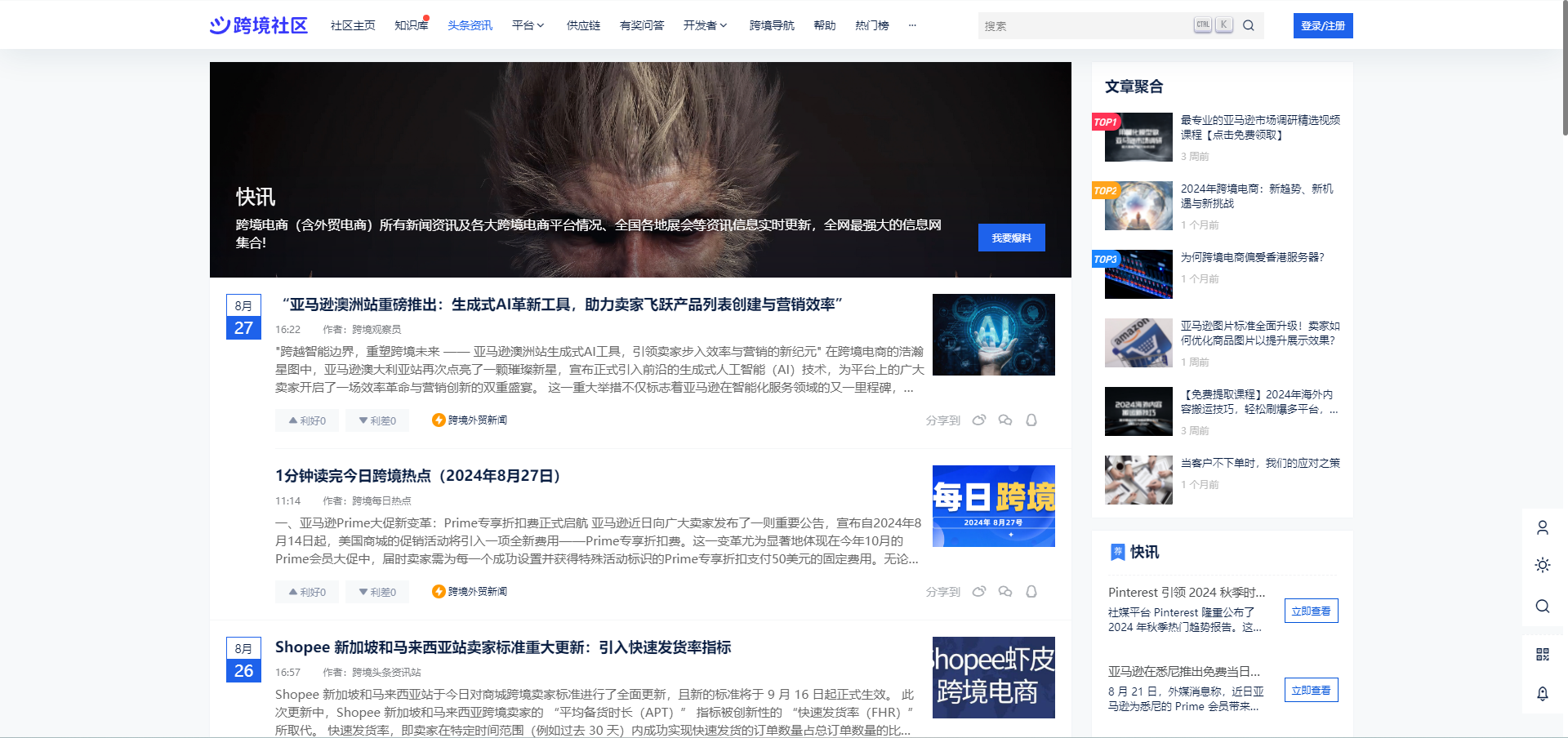Share the 1分钟读完今日跨境热点 article to WeChat

point(1005,592)
